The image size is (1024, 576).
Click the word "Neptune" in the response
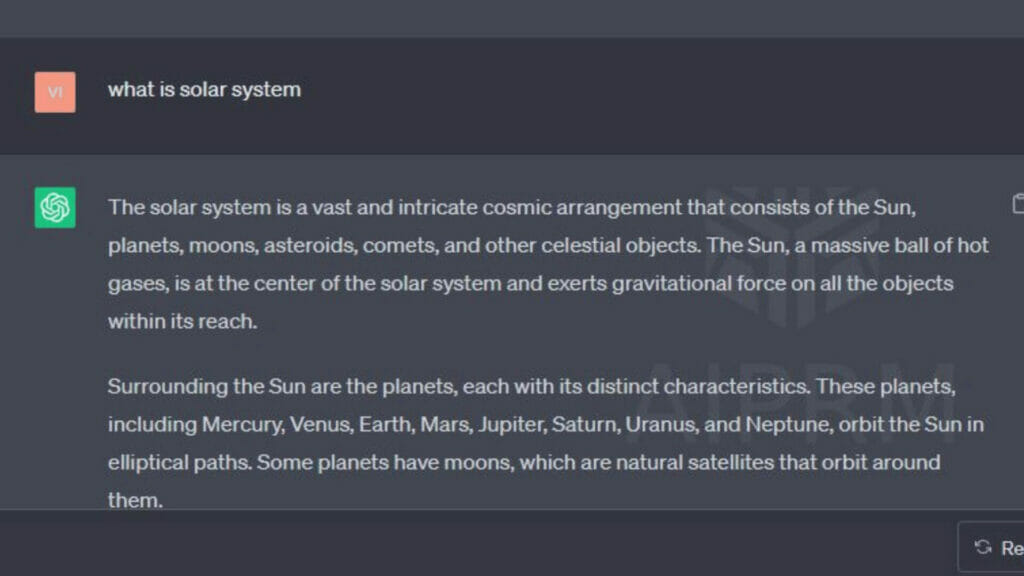[789, 424]
